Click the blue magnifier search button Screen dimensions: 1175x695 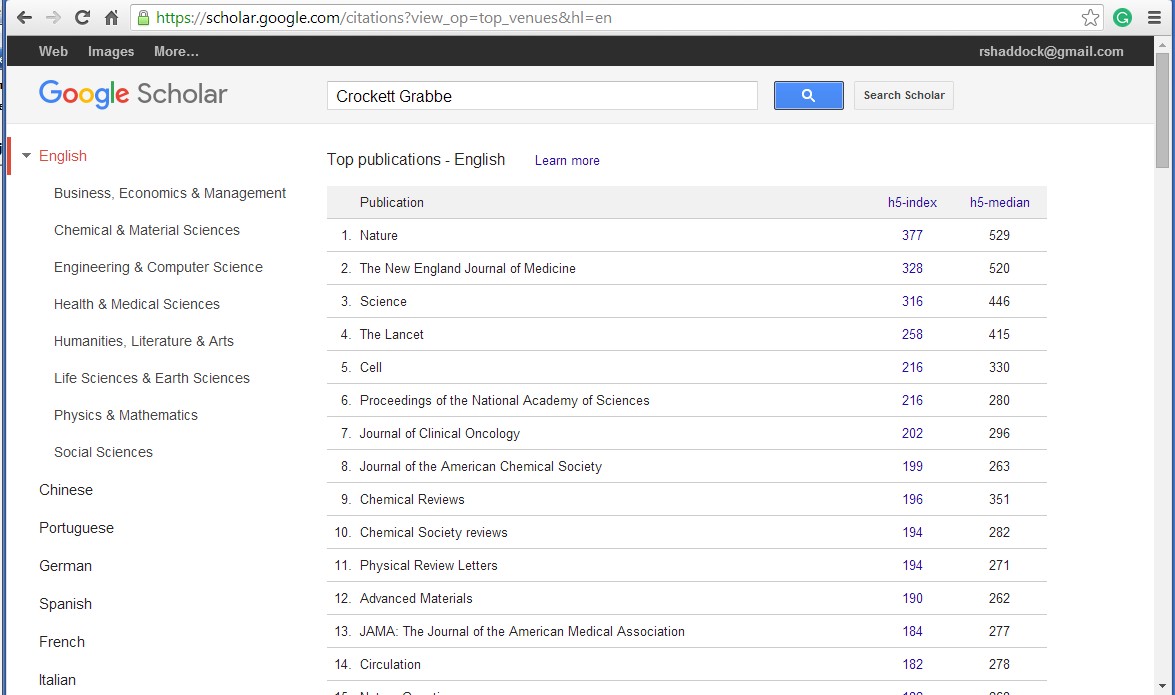click(809, 95)
